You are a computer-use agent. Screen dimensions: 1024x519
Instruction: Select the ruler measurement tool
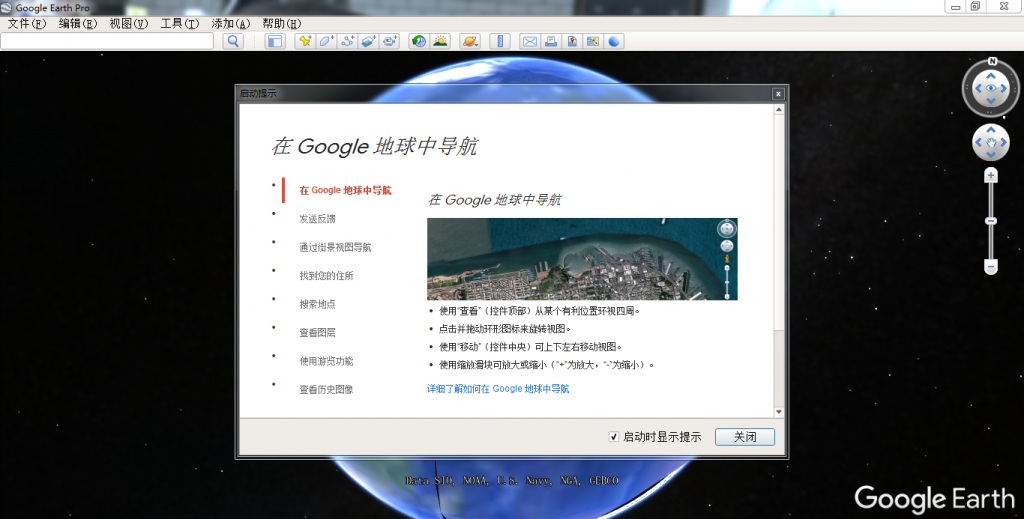tap(500, 41)
